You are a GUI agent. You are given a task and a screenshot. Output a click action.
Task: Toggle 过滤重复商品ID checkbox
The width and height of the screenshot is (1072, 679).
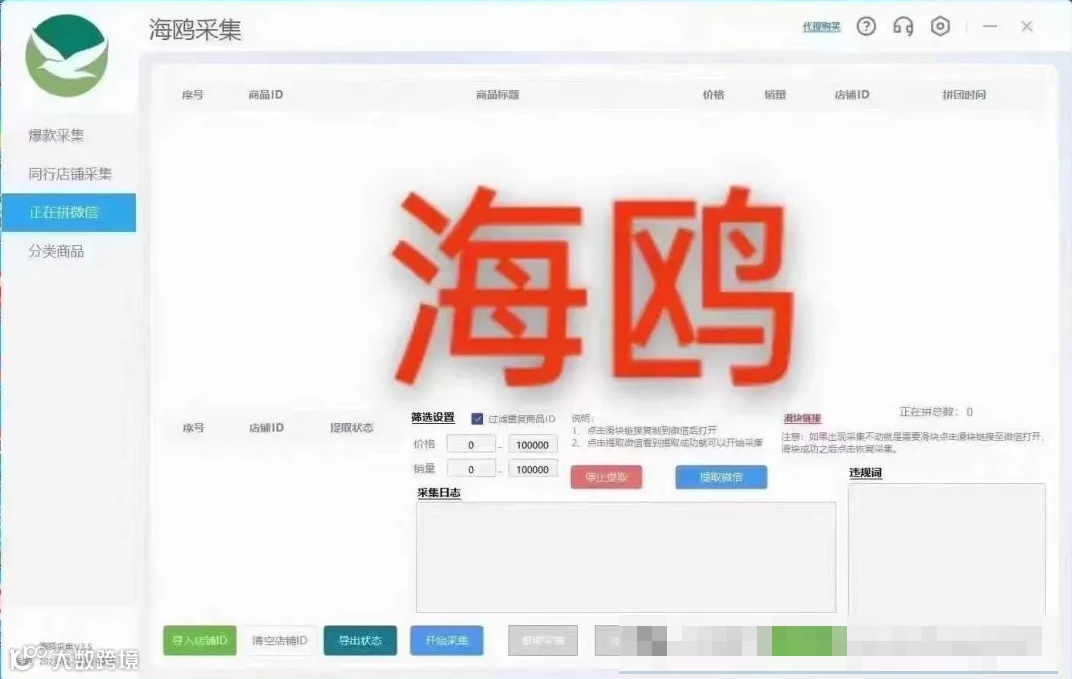pos(477,418)
